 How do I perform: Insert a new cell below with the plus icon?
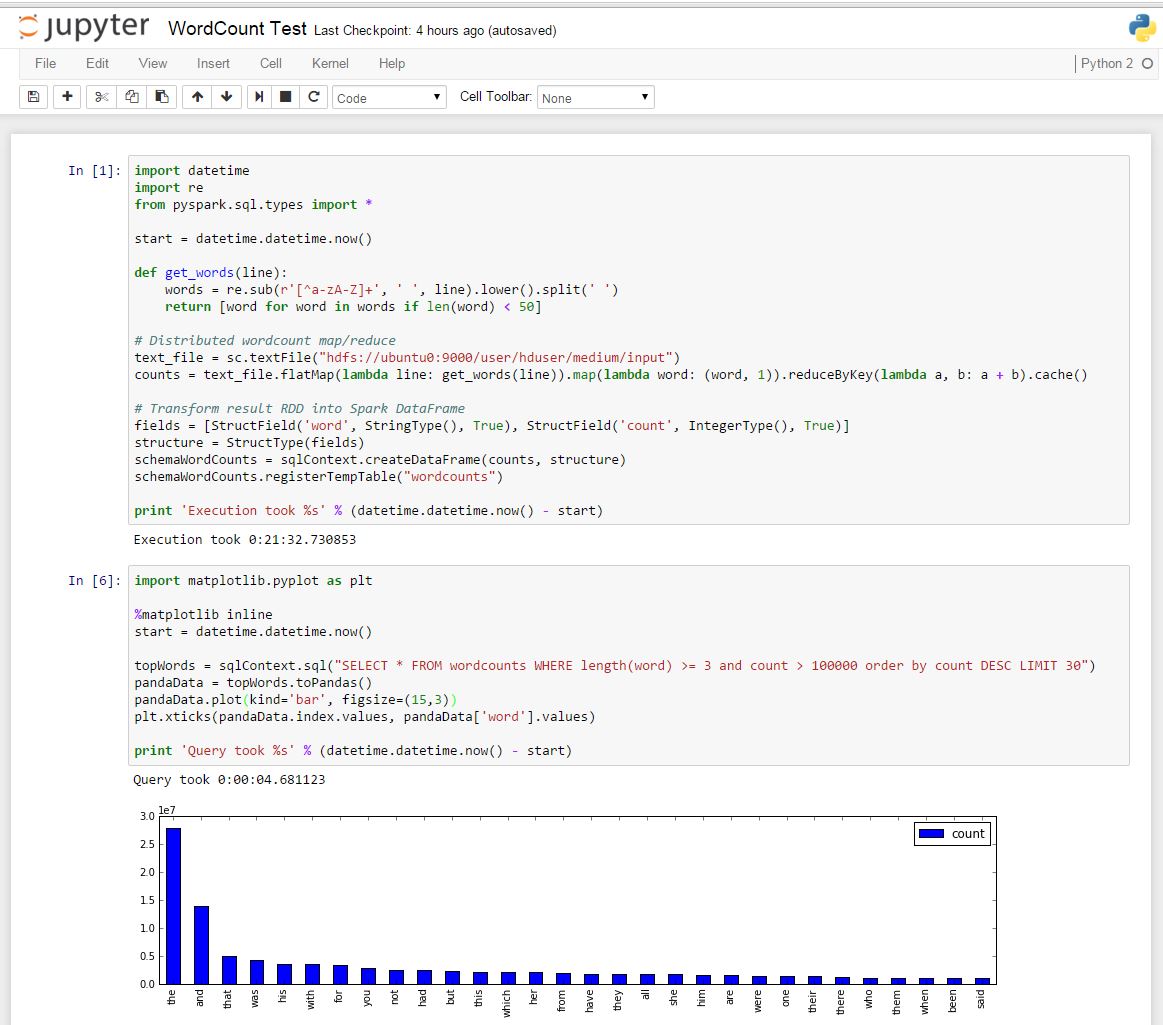coord(67,97)
